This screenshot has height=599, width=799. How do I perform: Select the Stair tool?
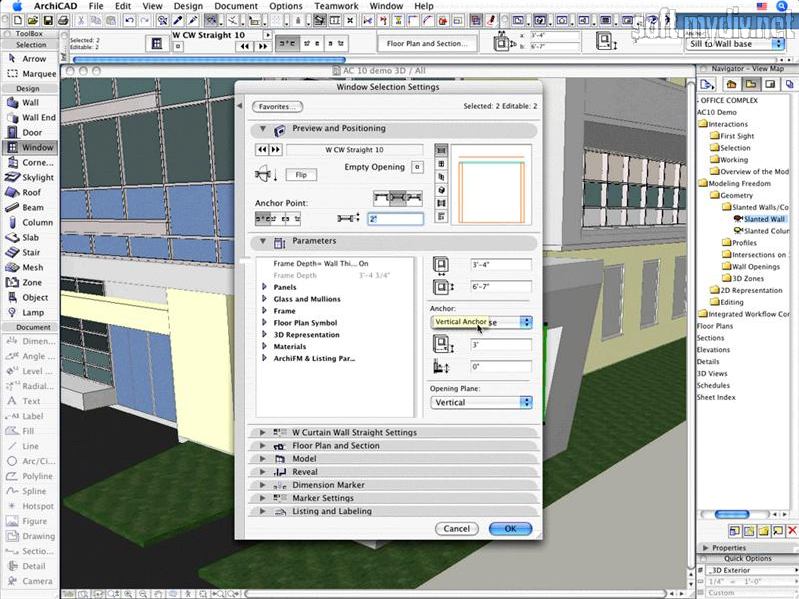coord(29,253)
